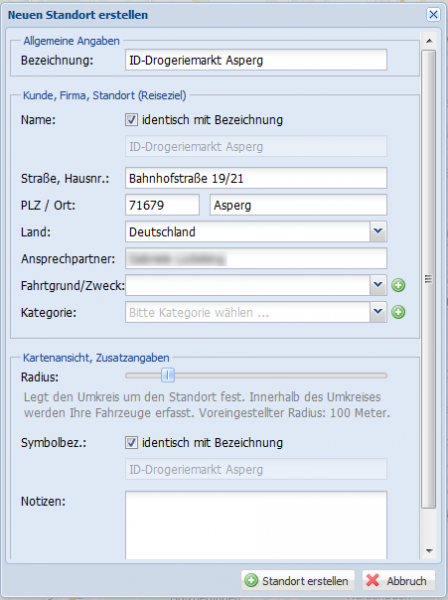The image size is (448, 600).
Task: Expand the Fahrtgrund/Zweck dropdown arrow
Action: [x=378, y=285]
